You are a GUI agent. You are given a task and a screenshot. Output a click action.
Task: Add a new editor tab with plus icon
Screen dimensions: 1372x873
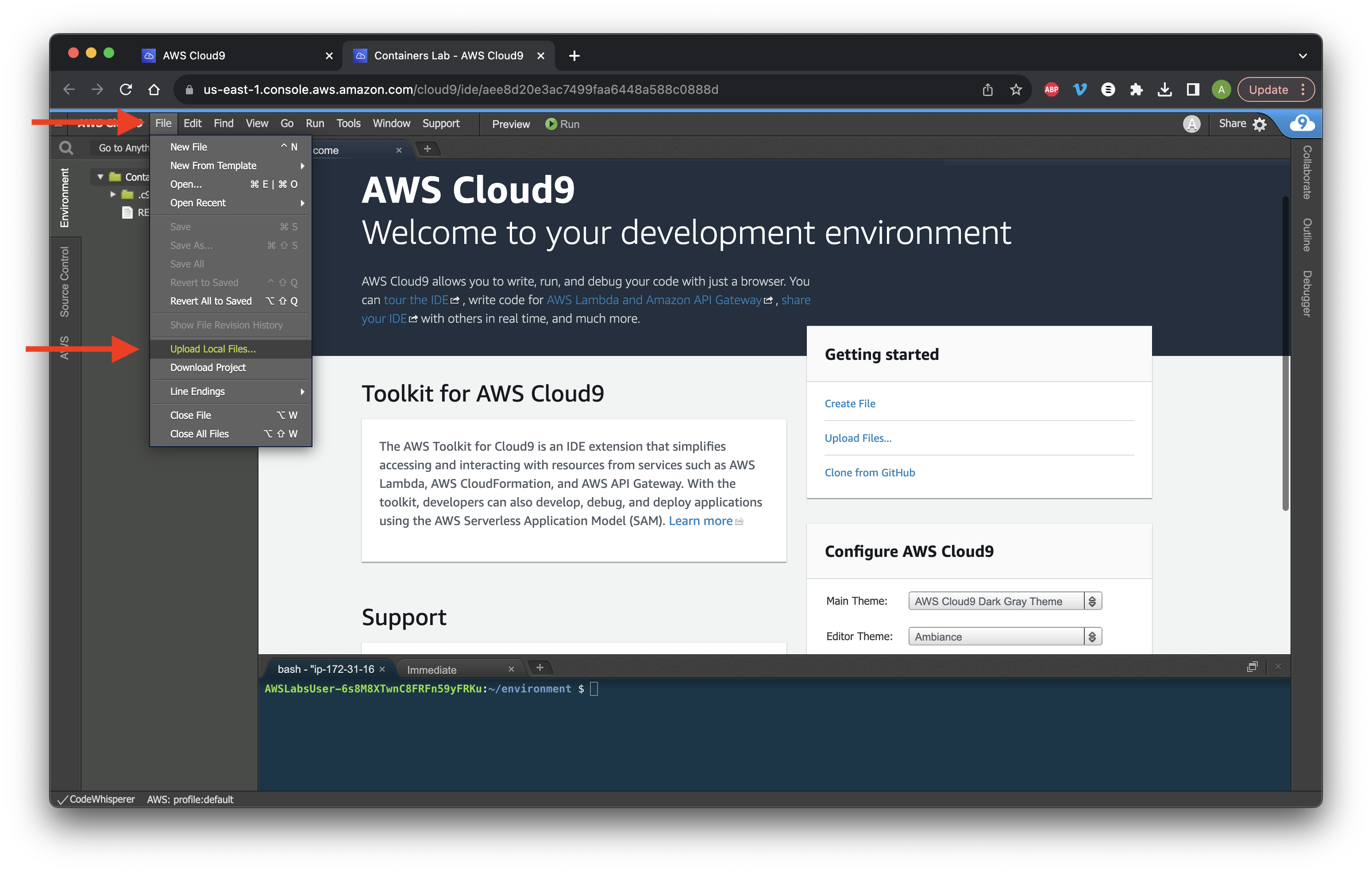click(x=428, y=149)
